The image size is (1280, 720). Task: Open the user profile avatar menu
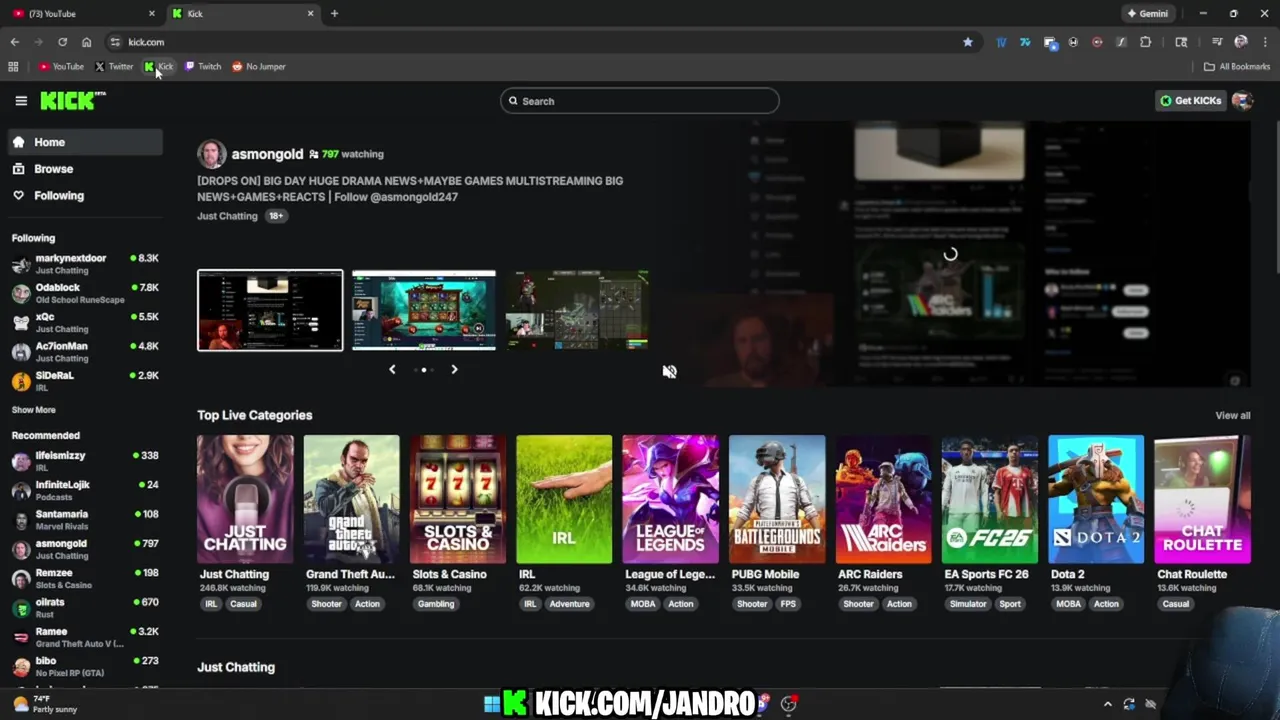(x=1242, y=100)
